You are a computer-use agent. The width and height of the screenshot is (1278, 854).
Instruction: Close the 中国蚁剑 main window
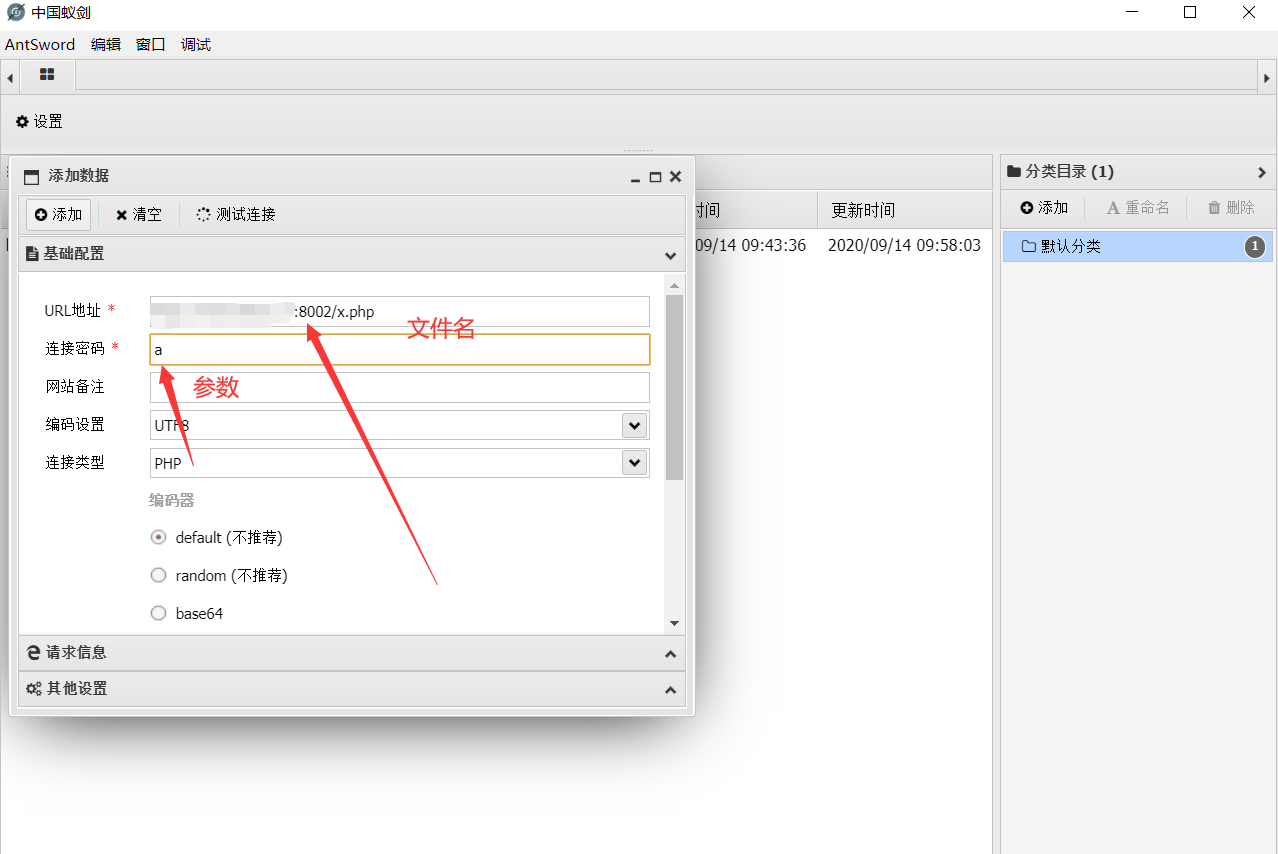(1248, 13)
